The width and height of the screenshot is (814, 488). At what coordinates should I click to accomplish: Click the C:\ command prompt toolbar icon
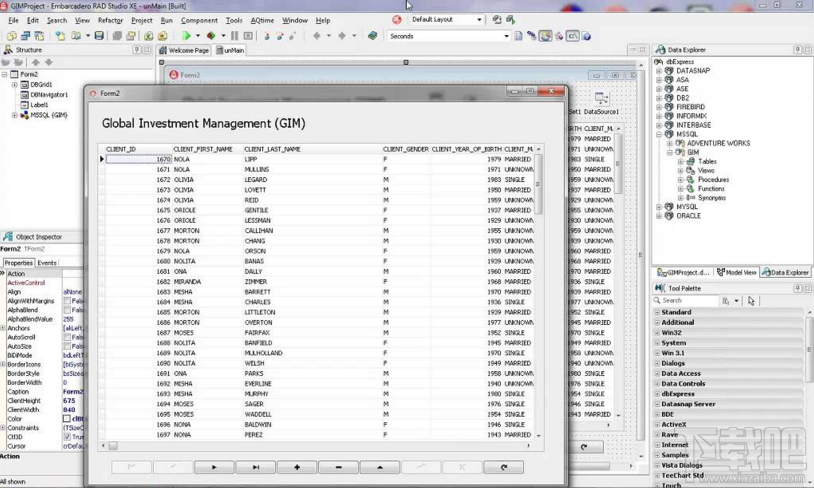(x=573, y=36)
